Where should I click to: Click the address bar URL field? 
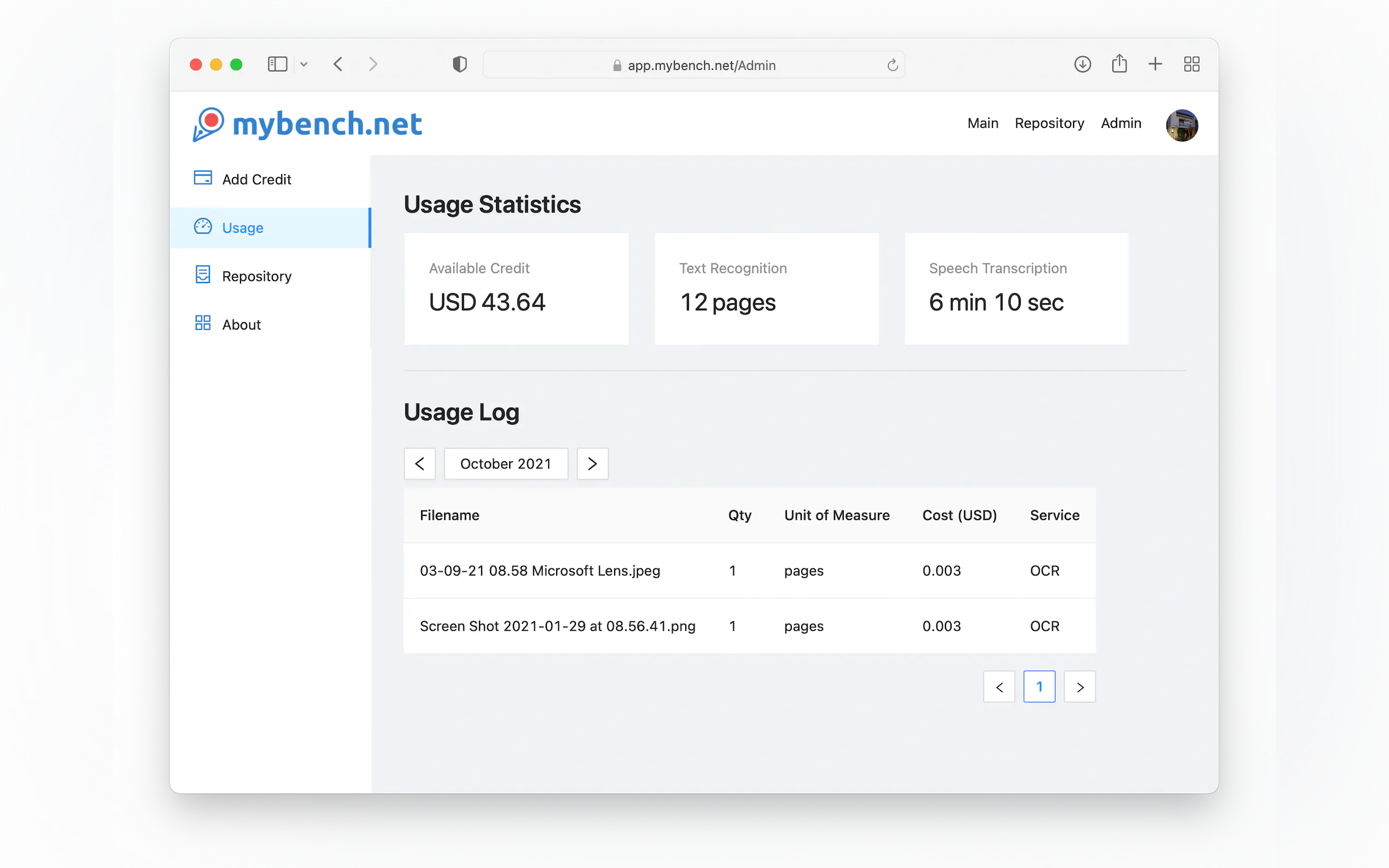(x=701, y=66)
